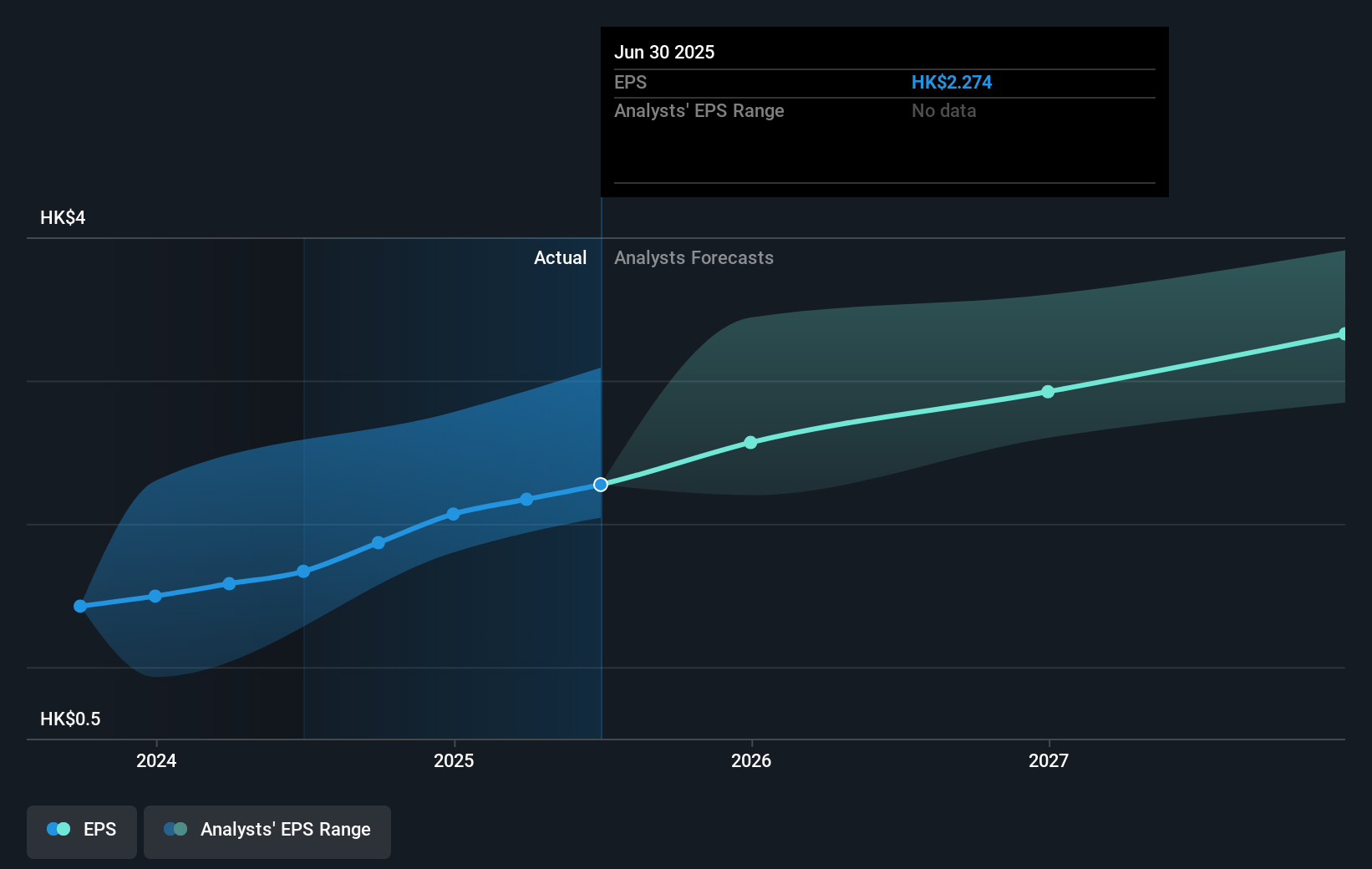Click the EPS point between 2024 and mid-2024

(230, 583)
